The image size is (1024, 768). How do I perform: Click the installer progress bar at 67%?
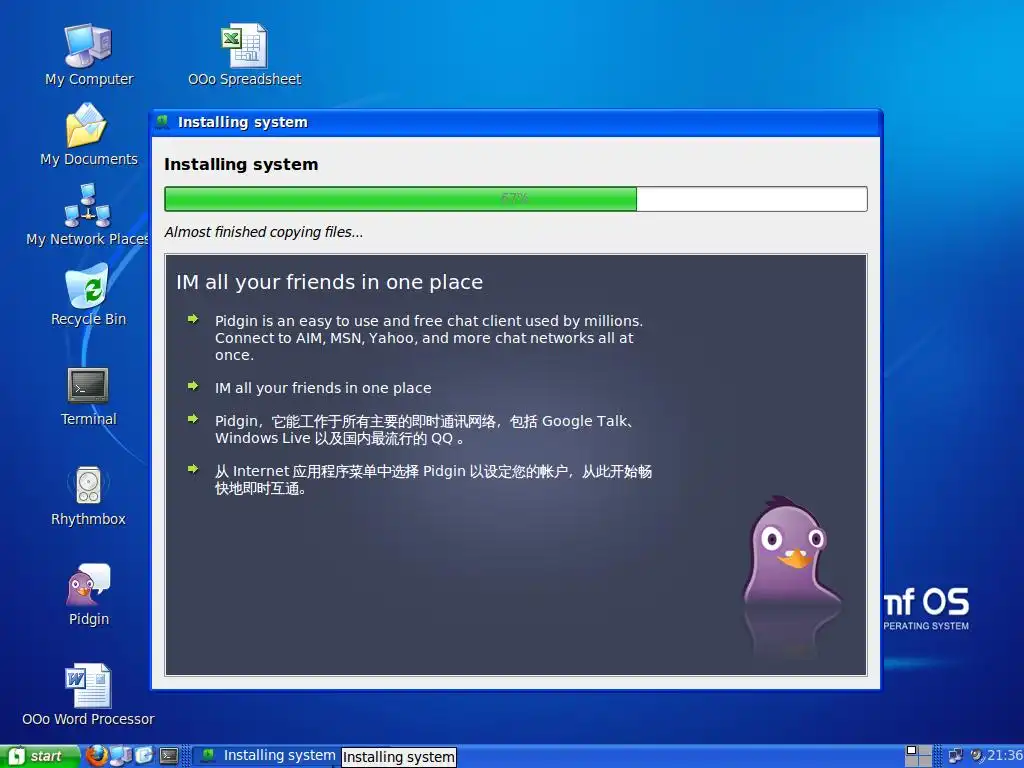pos(515,199)
